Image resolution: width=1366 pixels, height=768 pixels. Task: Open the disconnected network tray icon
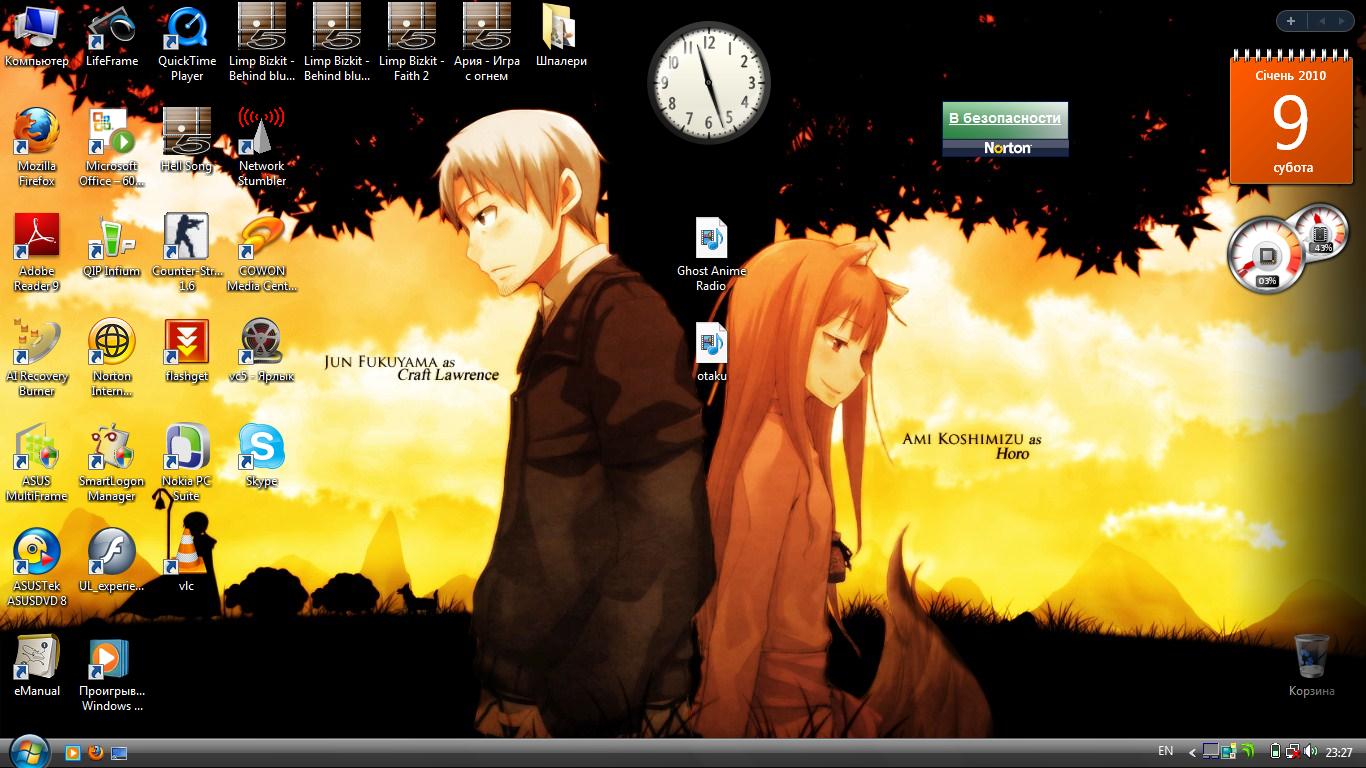(1292, 752)
